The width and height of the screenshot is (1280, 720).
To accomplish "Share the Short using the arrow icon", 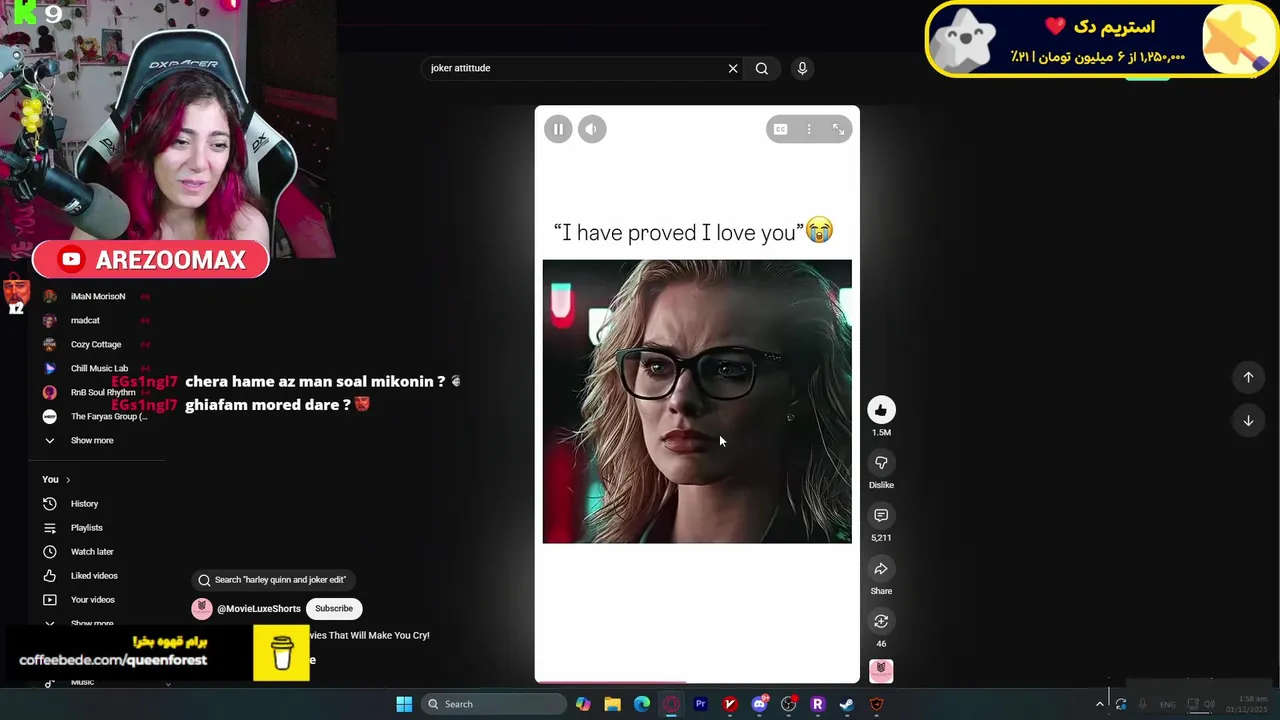I will (x=881, y=569).
